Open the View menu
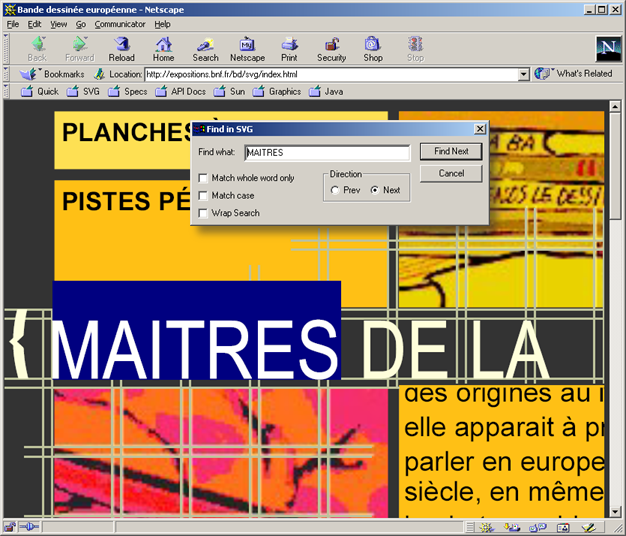 point(59,23)
